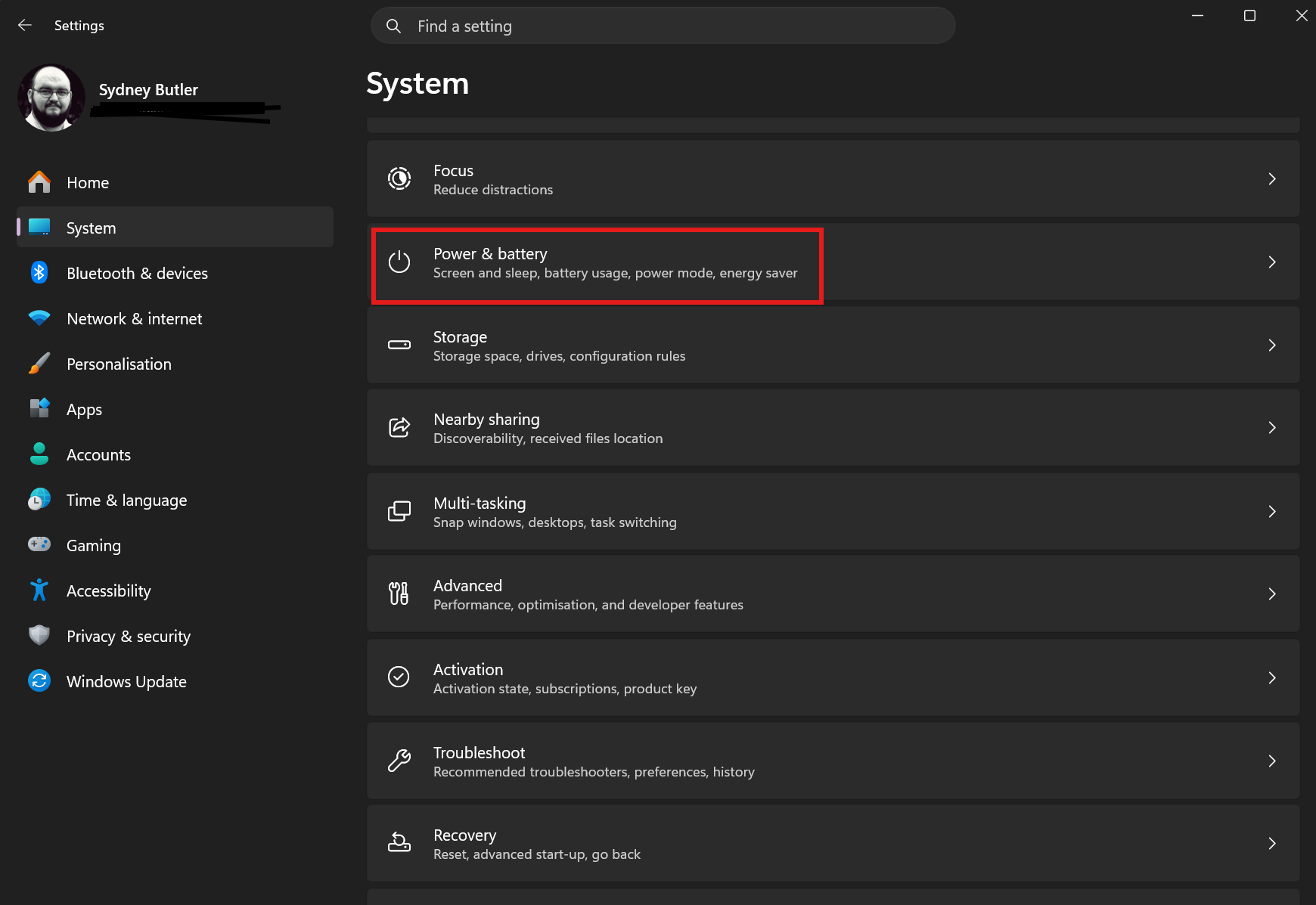Click the Focus icon
Image resolution: width=1316 pixels, height=905 pixels.
click(399, 179)
